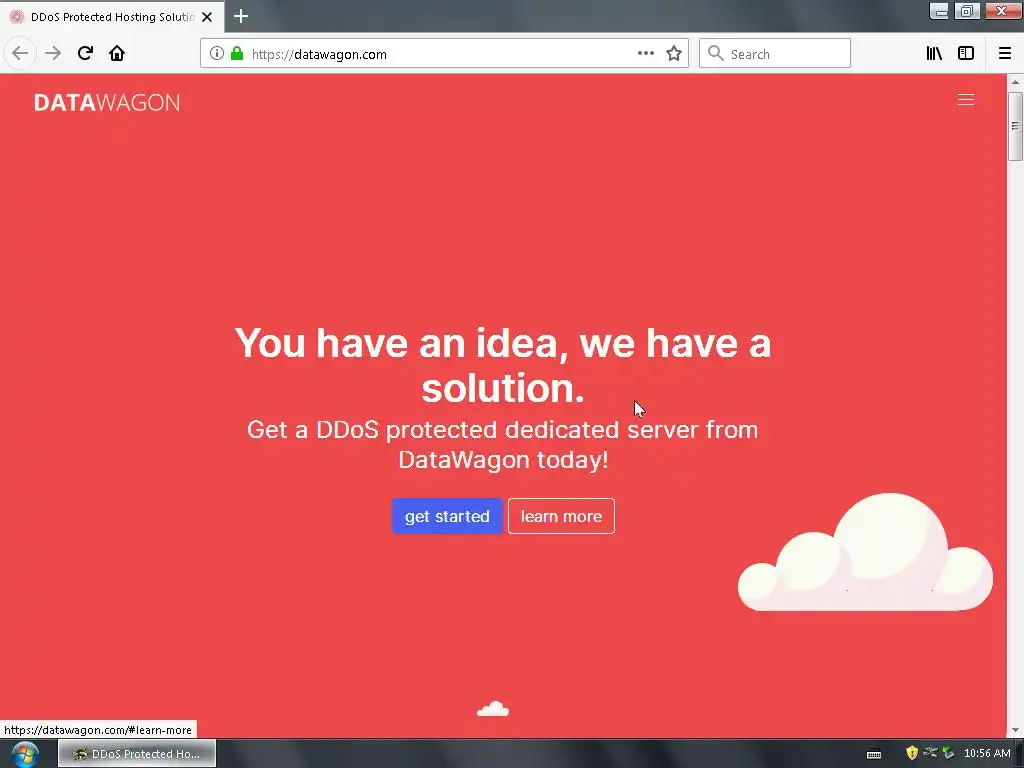The image size is (1024, 768).
Task: Close the DDoS Protected Hosting tab
Action: point(207,17)
